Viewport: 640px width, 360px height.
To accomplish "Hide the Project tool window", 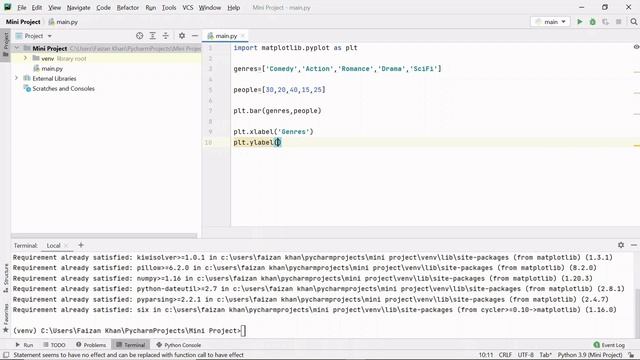I will [195, 36].
